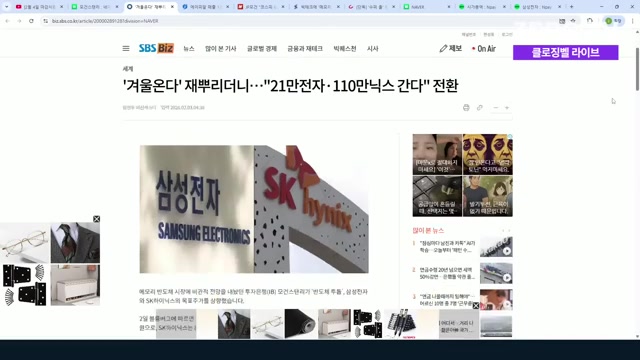
Task: Click the 로그인 link at top right
Action: [507, 35]
